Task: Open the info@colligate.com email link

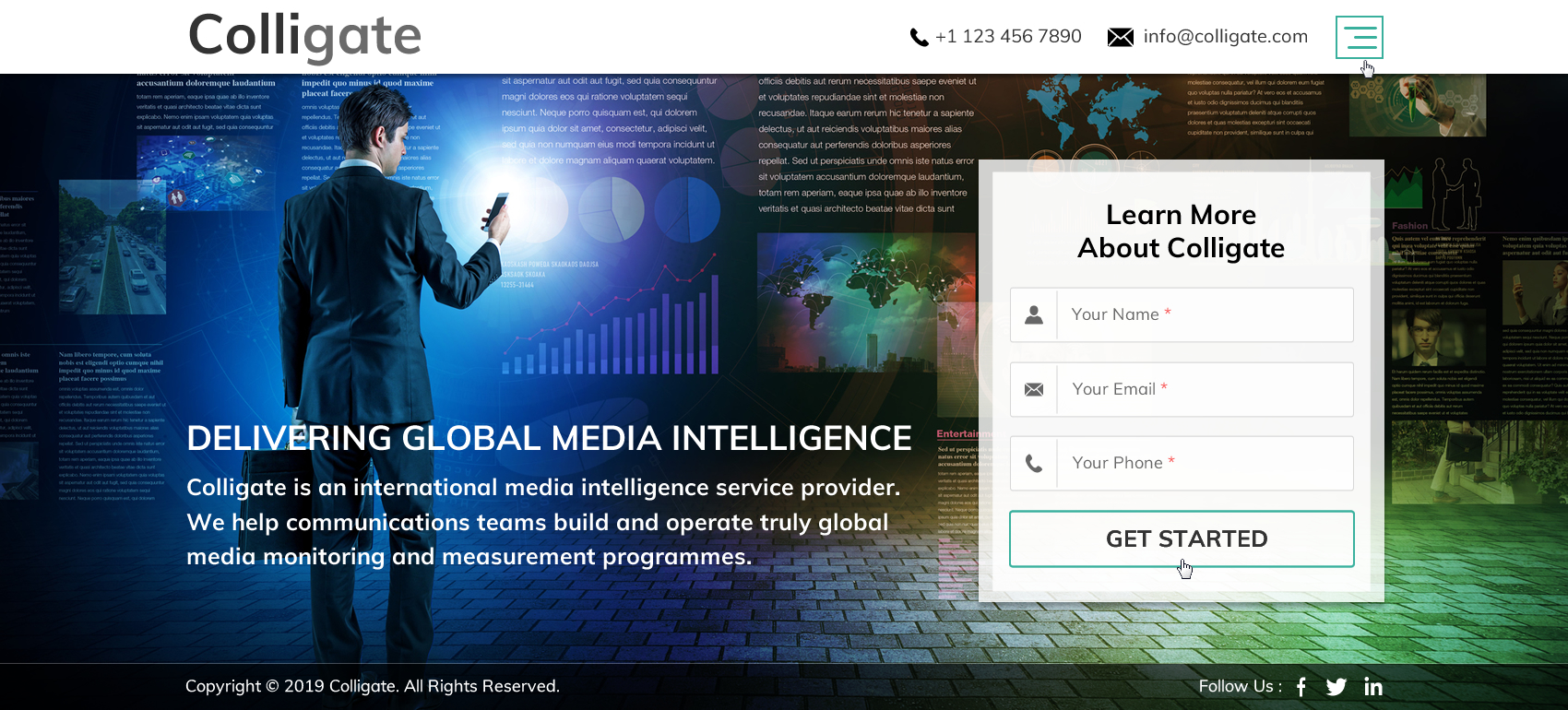Action: click(x=1226, y=36)
